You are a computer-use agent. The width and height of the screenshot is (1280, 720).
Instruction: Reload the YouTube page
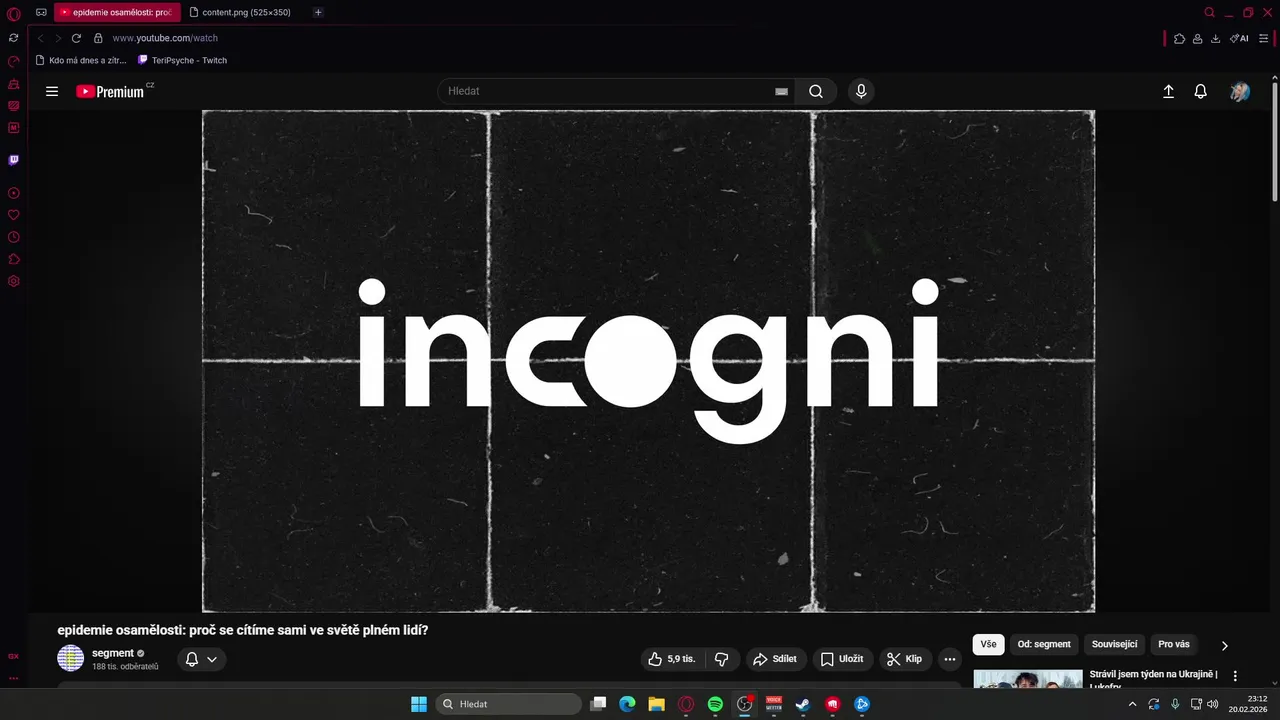tap(76, 38)
